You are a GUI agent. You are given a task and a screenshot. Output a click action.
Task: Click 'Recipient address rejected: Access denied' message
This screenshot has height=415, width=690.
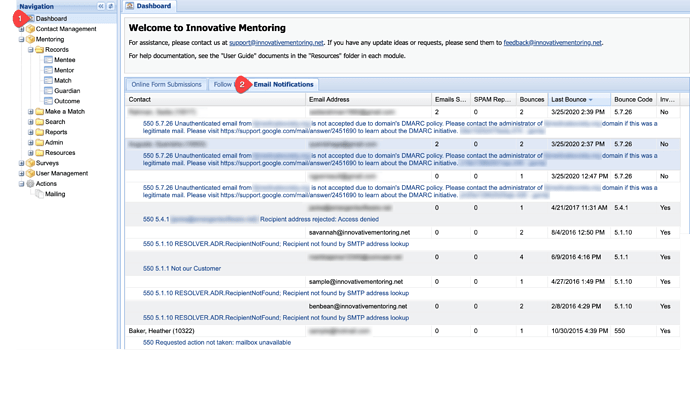tap(319, 219)
